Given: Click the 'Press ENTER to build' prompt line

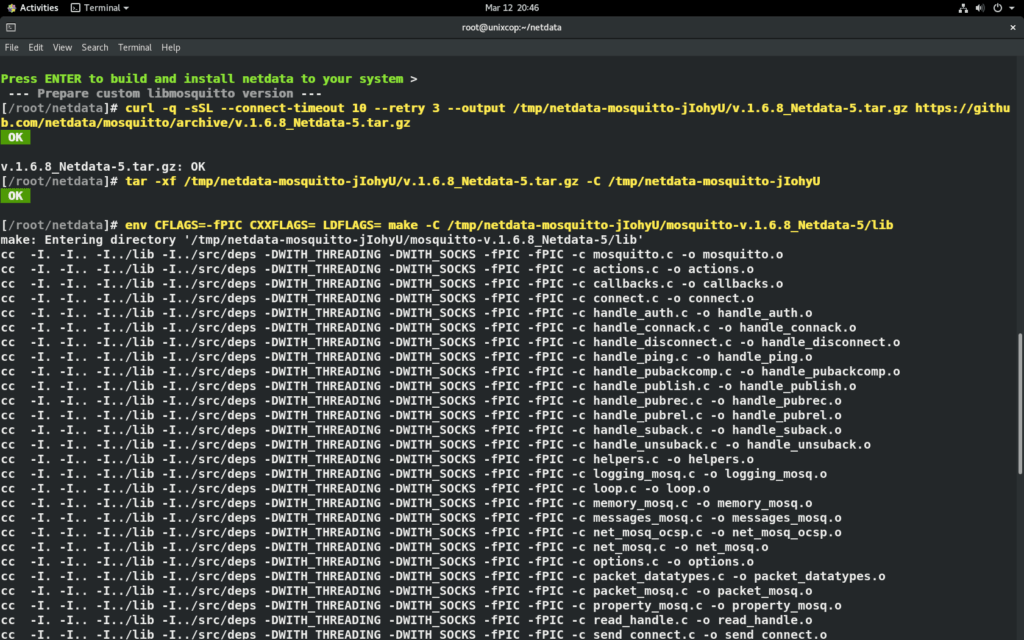Looking at the screenshot, I should click(x=209, y=78).
